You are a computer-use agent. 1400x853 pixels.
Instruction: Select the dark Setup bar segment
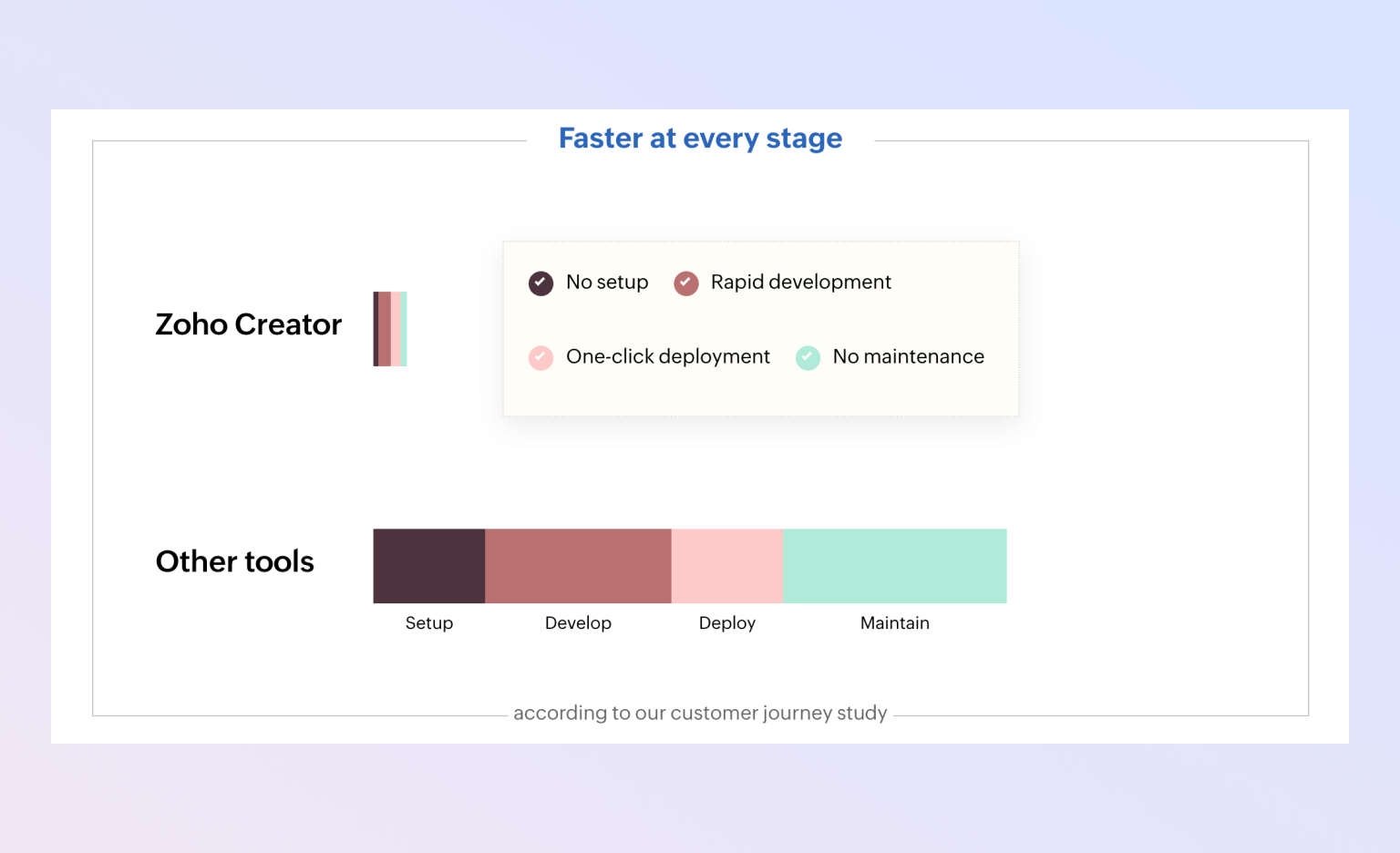coord(428,566)
